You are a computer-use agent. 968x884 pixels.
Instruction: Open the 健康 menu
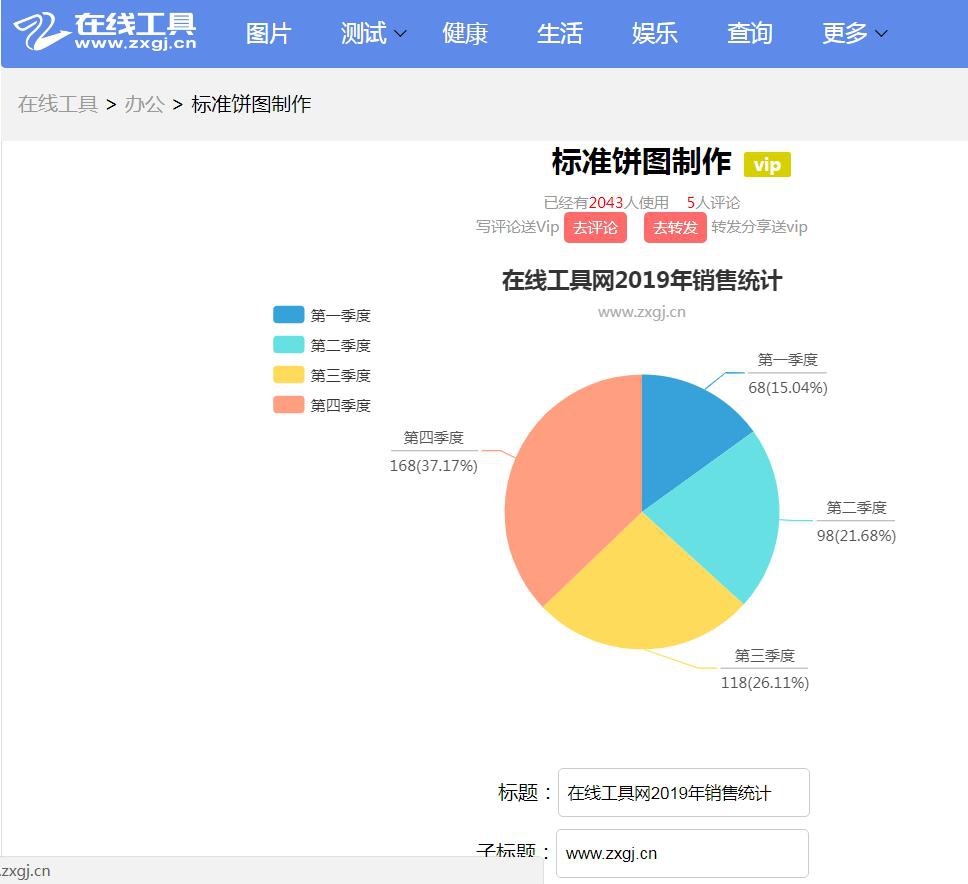(x=465, y=34)
